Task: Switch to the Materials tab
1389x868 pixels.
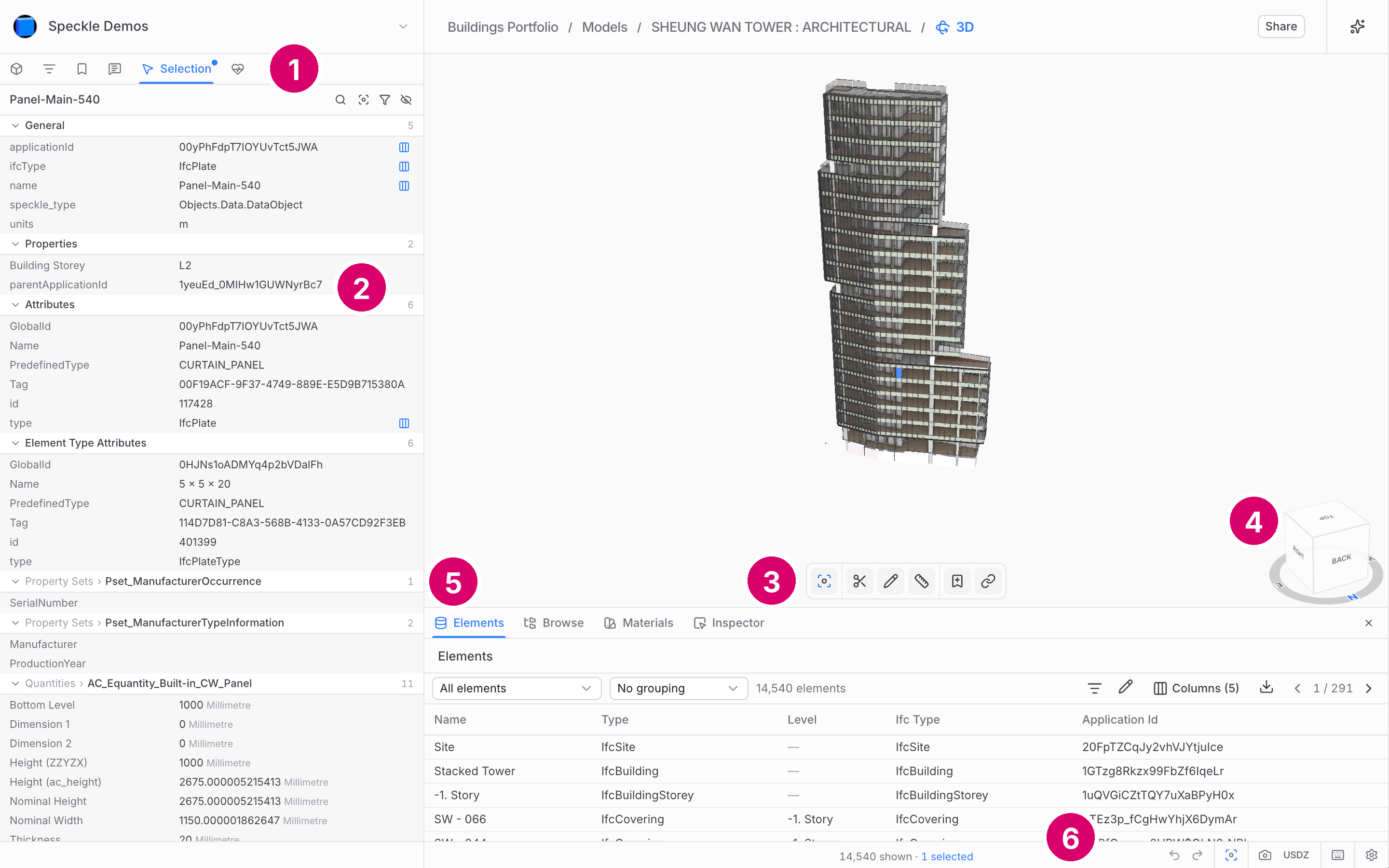Action: 639,623
